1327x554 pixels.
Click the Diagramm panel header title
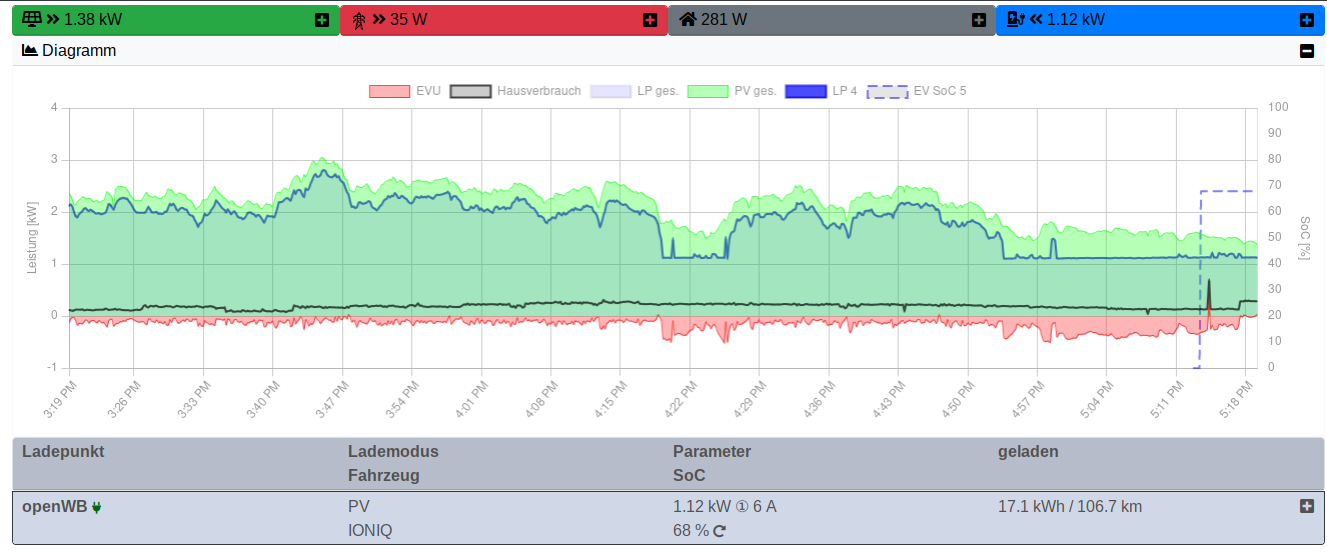(x=79, y=50)
